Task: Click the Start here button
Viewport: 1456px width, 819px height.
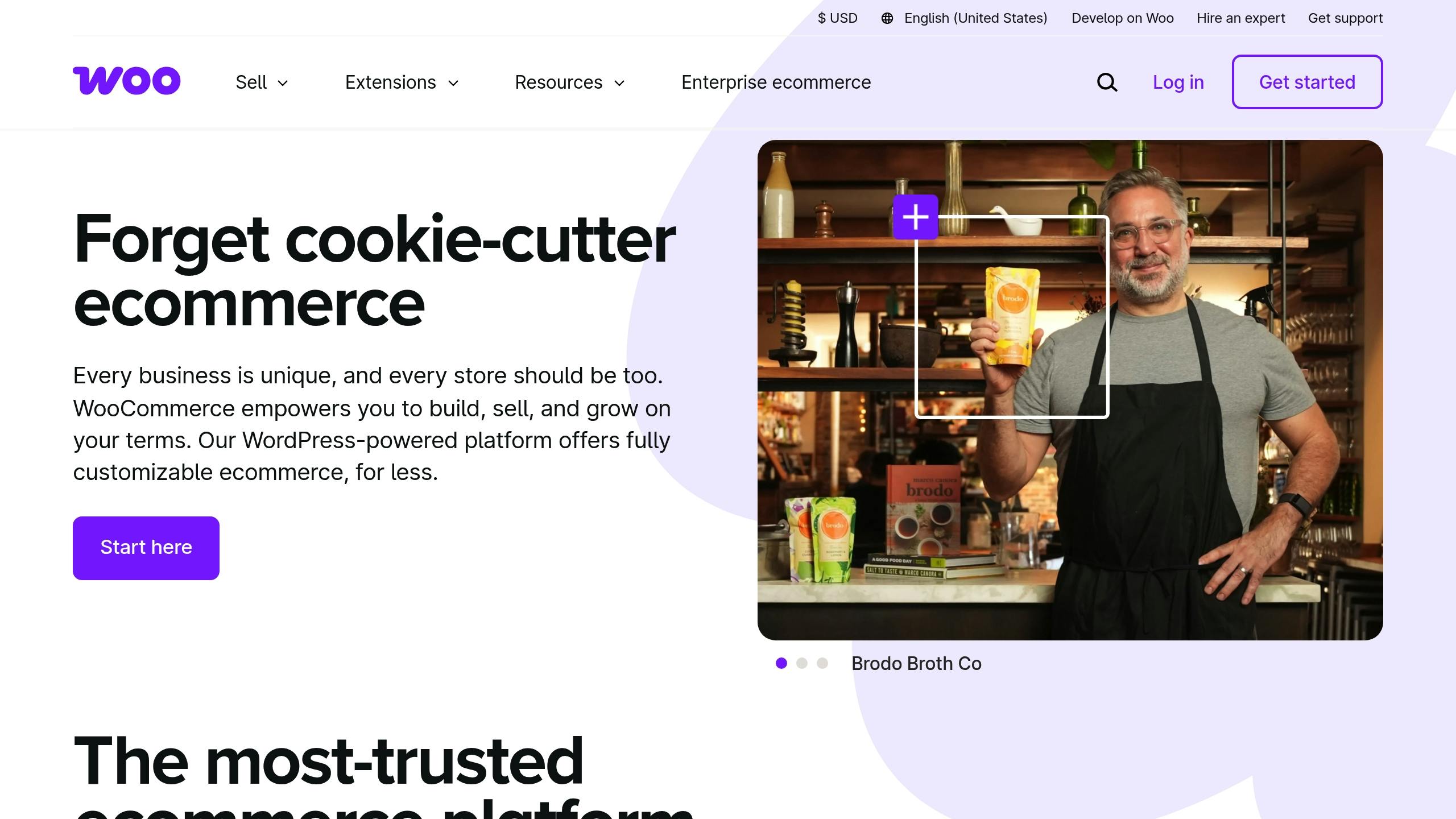Action: 145,547
